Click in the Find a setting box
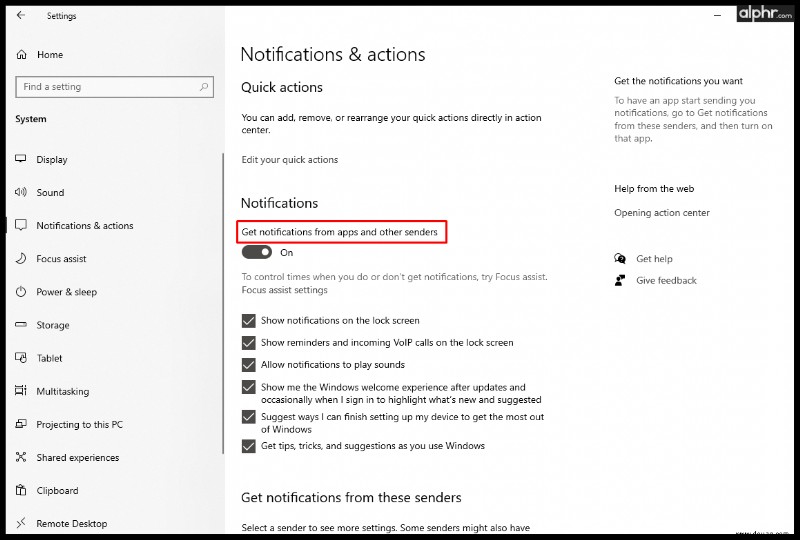This screenshot has height=540, width=800. point(114,87)
